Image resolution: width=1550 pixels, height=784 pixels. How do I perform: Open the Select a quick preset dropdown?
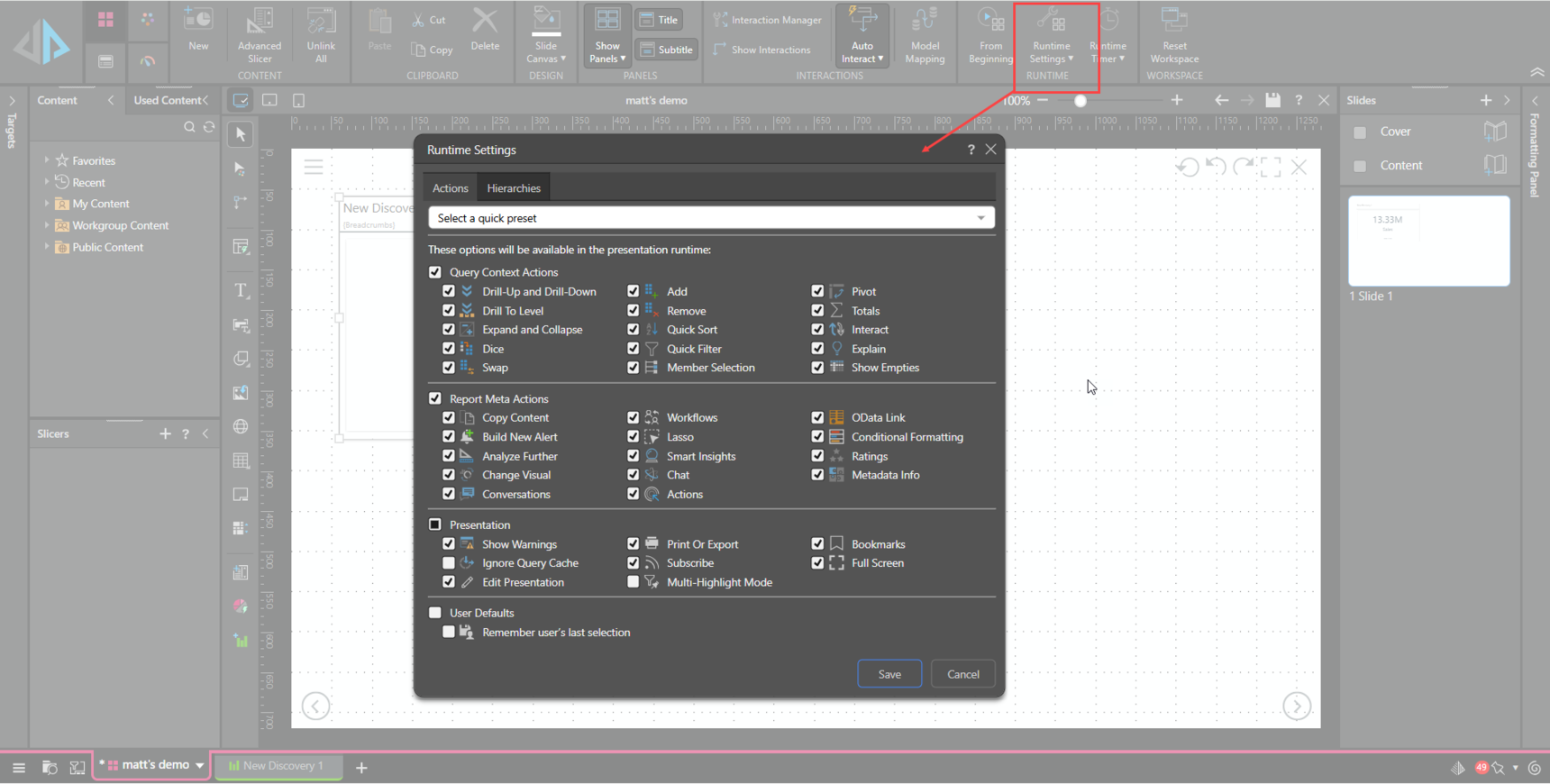711,218
